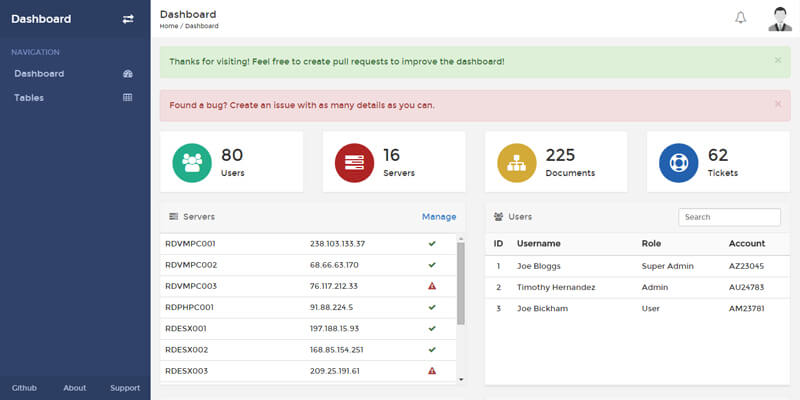Dismiss the green thanks for visiting alert

coord(778,61)
